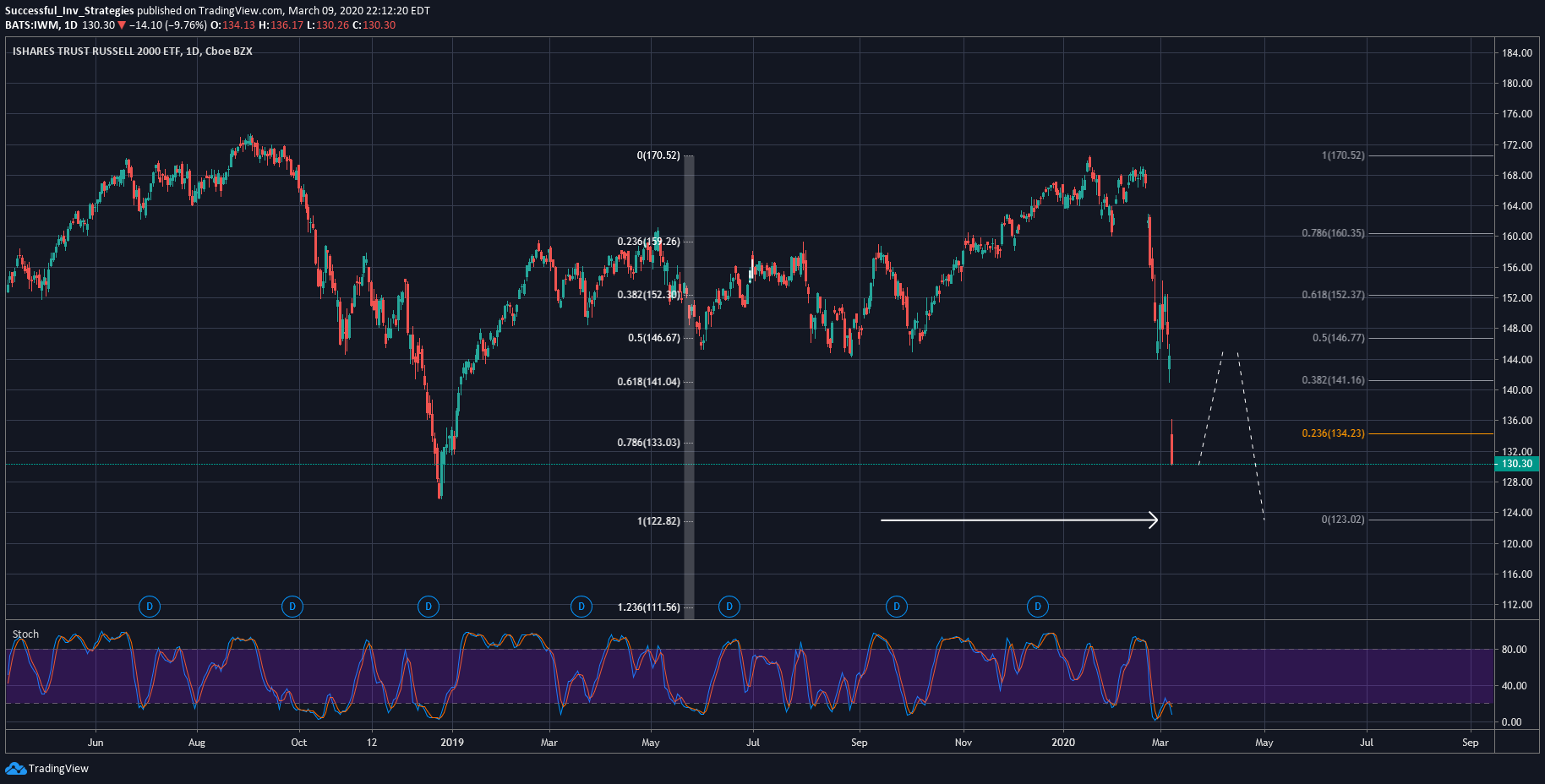1545x784 pixels.
Task: Open the dividend marker just before Oct 2018
Action: 292,607
